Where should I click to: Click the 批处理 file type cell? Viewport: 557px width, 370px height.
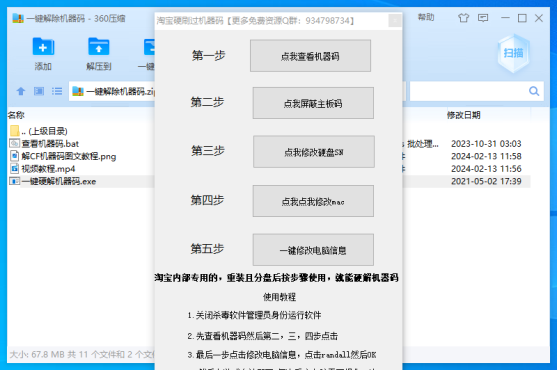pyautogui.click(x=422, y=143)
